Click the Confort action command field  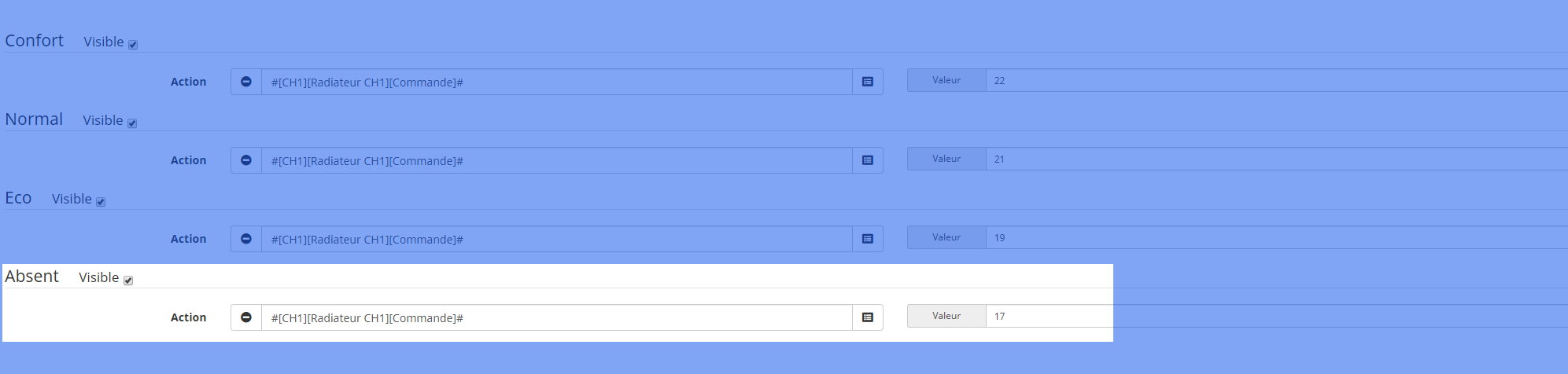coord(557,82)
